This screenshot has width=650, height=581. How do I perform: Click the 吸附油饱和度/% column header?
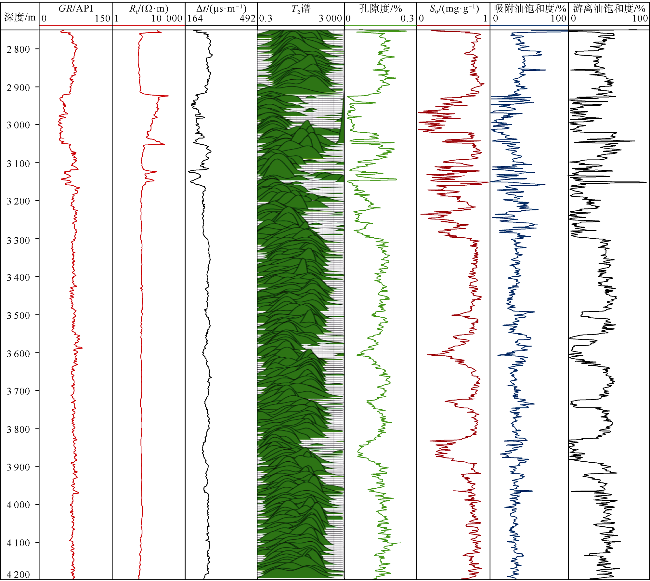coord(528,8)
